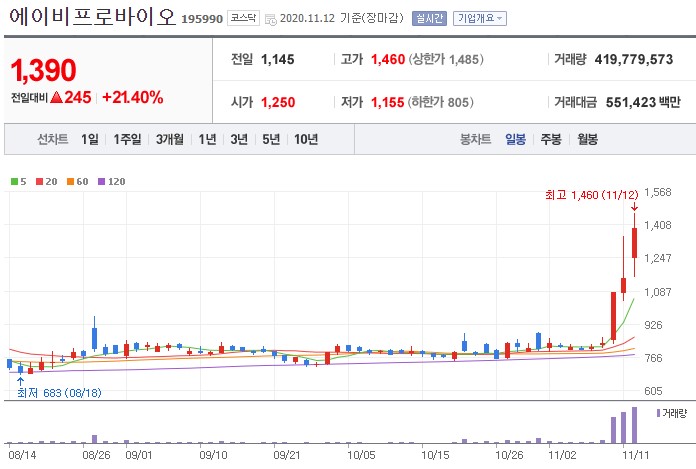Image resolution: width=696 pixels, height=469 pixels.
Task: Click the 최고 1,460 (11/12) chart marker
Action: click(592, 195)
